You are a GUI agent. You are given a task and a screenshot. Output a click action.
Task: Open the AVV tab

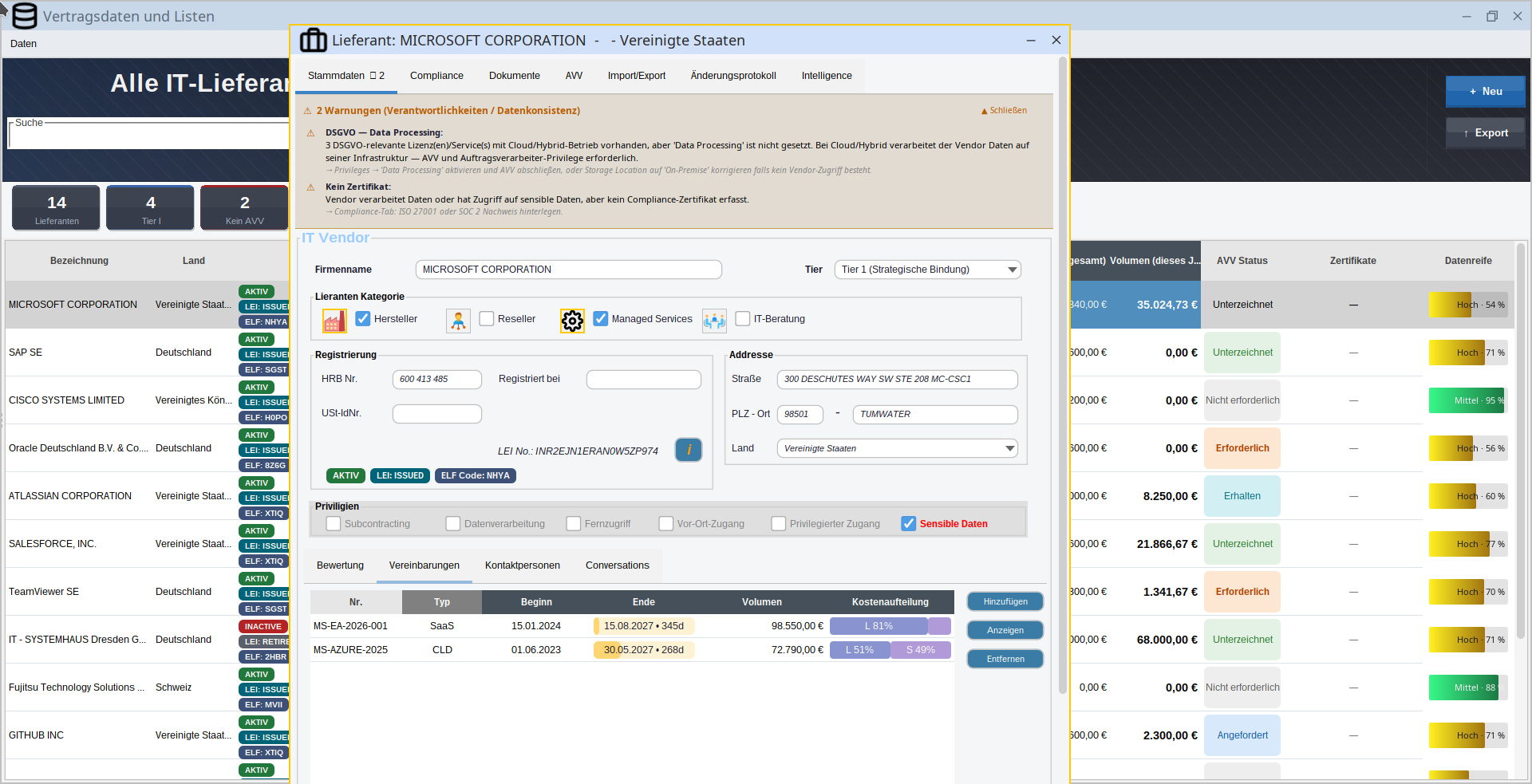[x=574, y=76]
